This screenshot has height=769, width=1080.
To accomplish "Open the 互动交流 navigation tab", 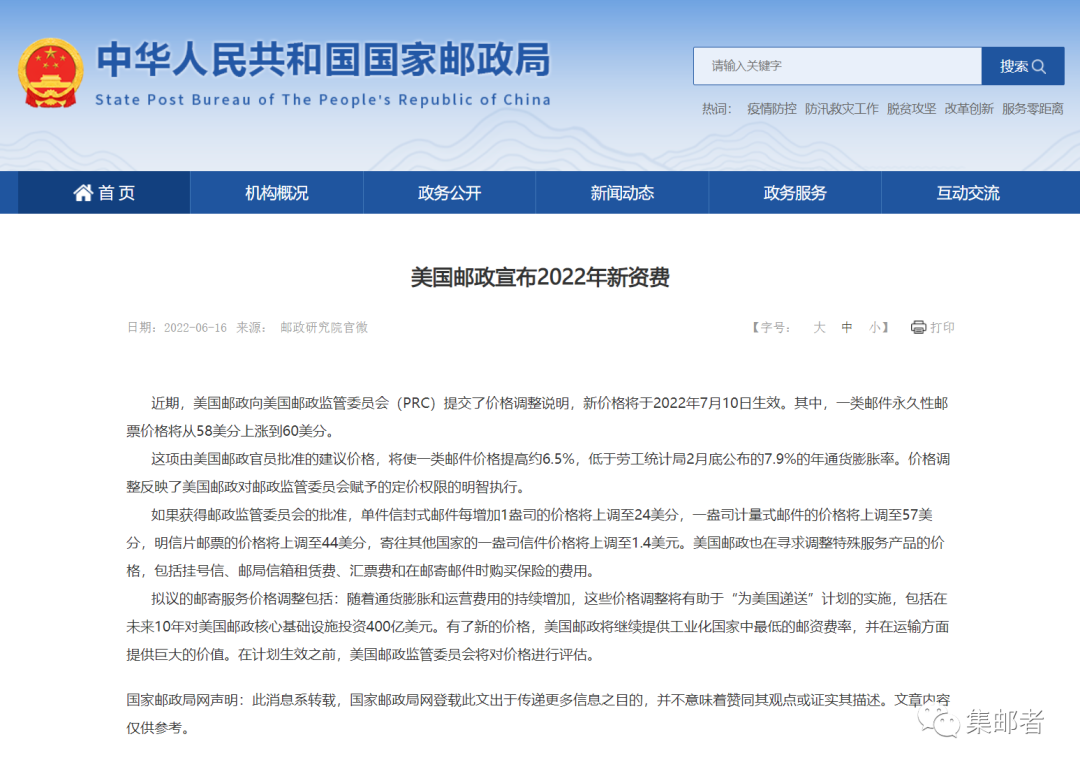I will point(968,193).
